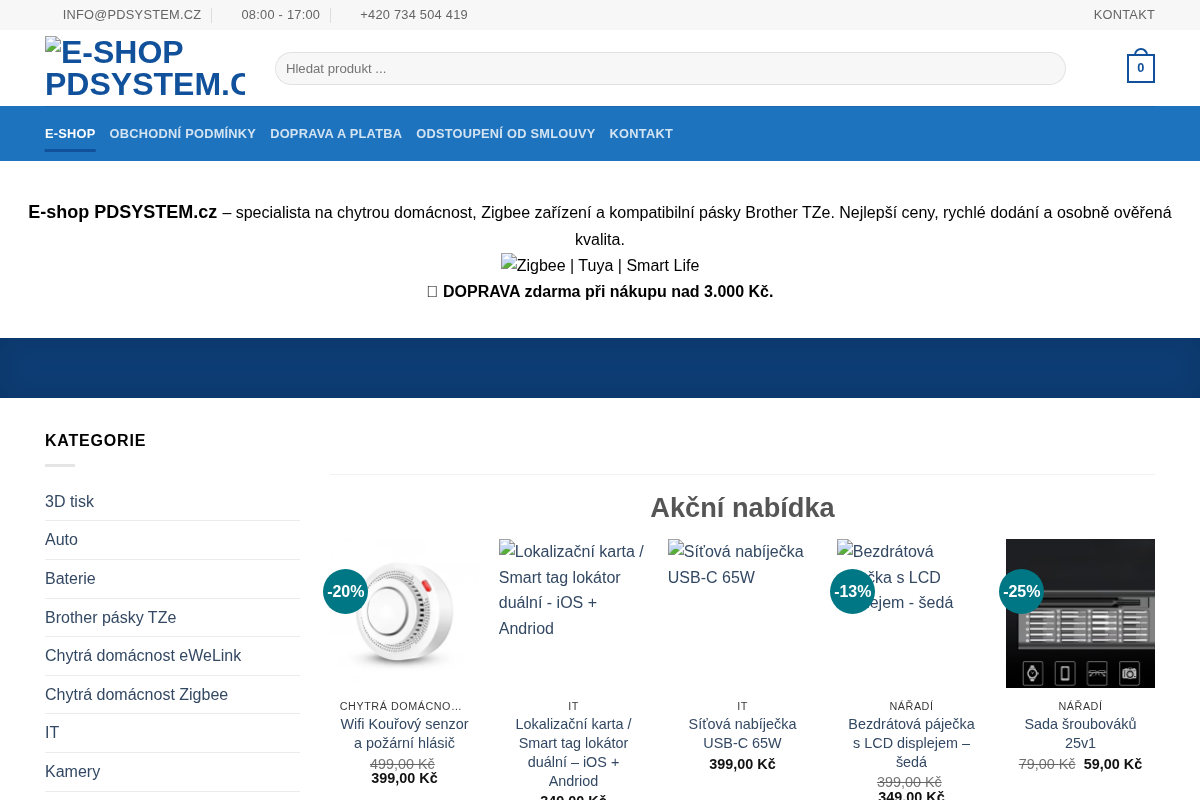
Task: Click the -20% sale badge
Action: tap(345, 591)
